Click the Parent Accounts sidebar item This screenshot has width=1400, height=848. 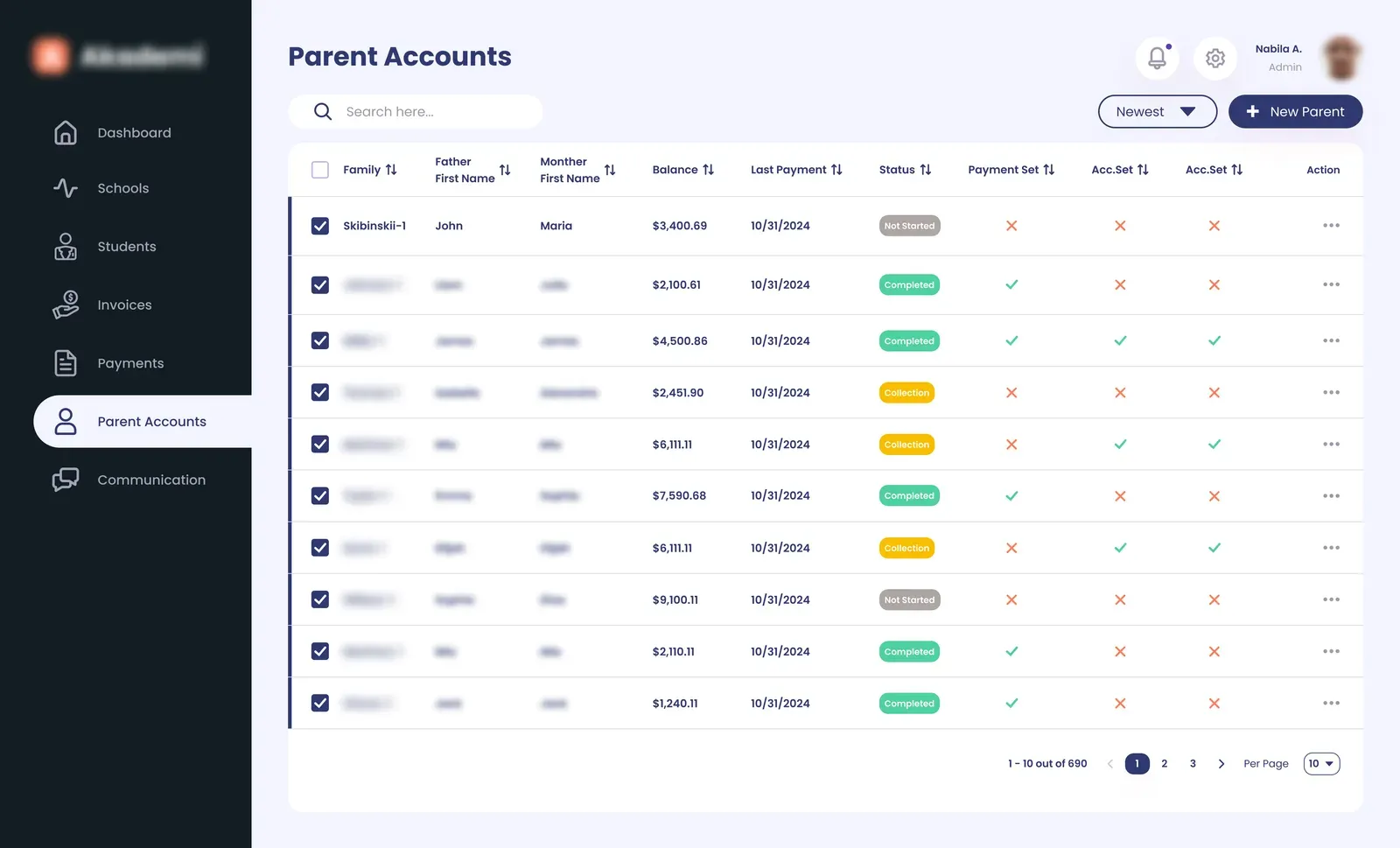[x=143, y=421]
